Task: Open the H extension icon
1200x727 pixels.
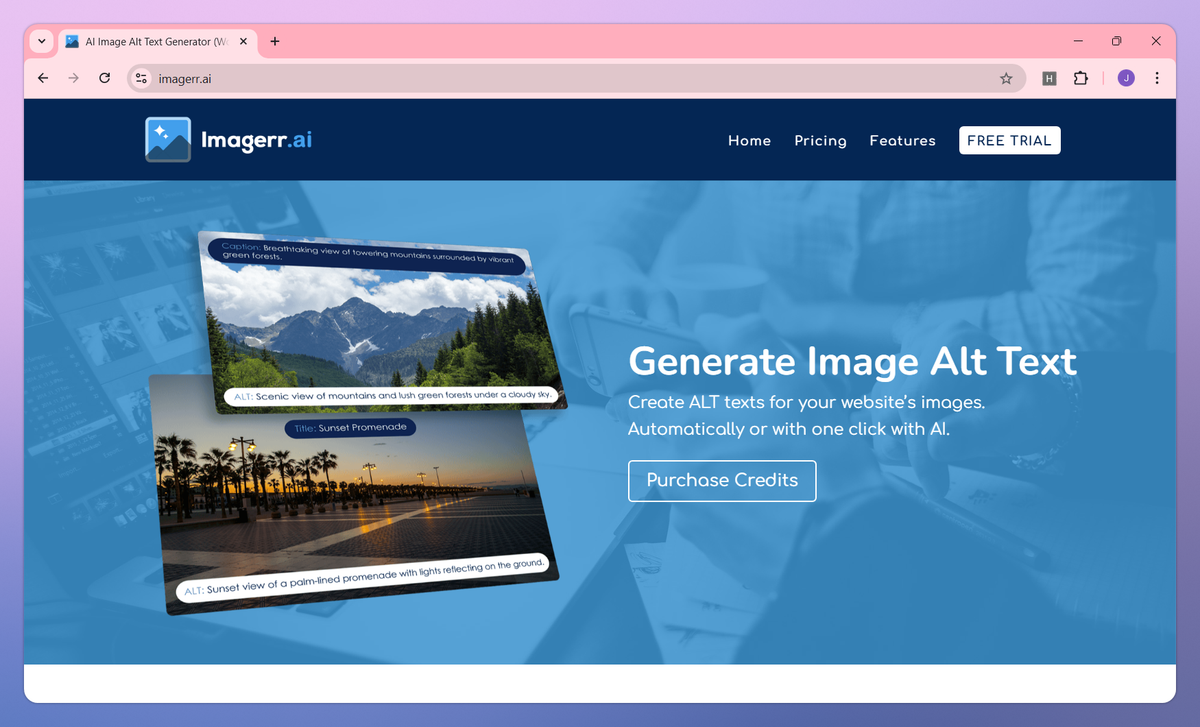Action: click(1049, 78)
